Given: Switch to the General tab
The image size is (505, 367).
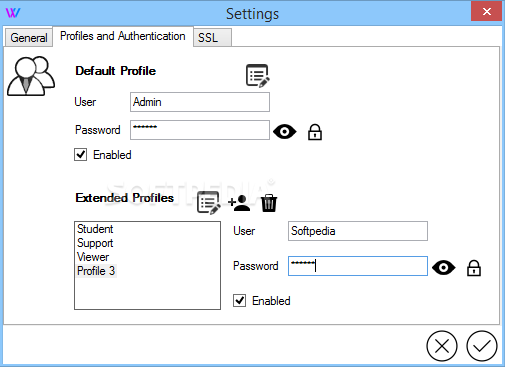Looking at the screenshot, I should click(x=29, y=38).
